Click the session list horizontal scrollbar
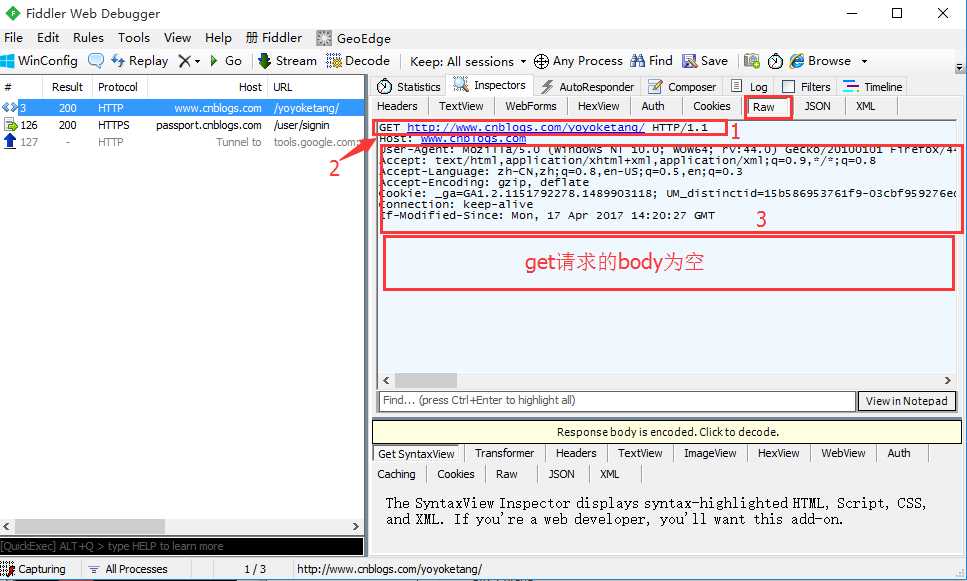Image resolution: width=967 pixels, height=581 pixels. pos(181,527)
